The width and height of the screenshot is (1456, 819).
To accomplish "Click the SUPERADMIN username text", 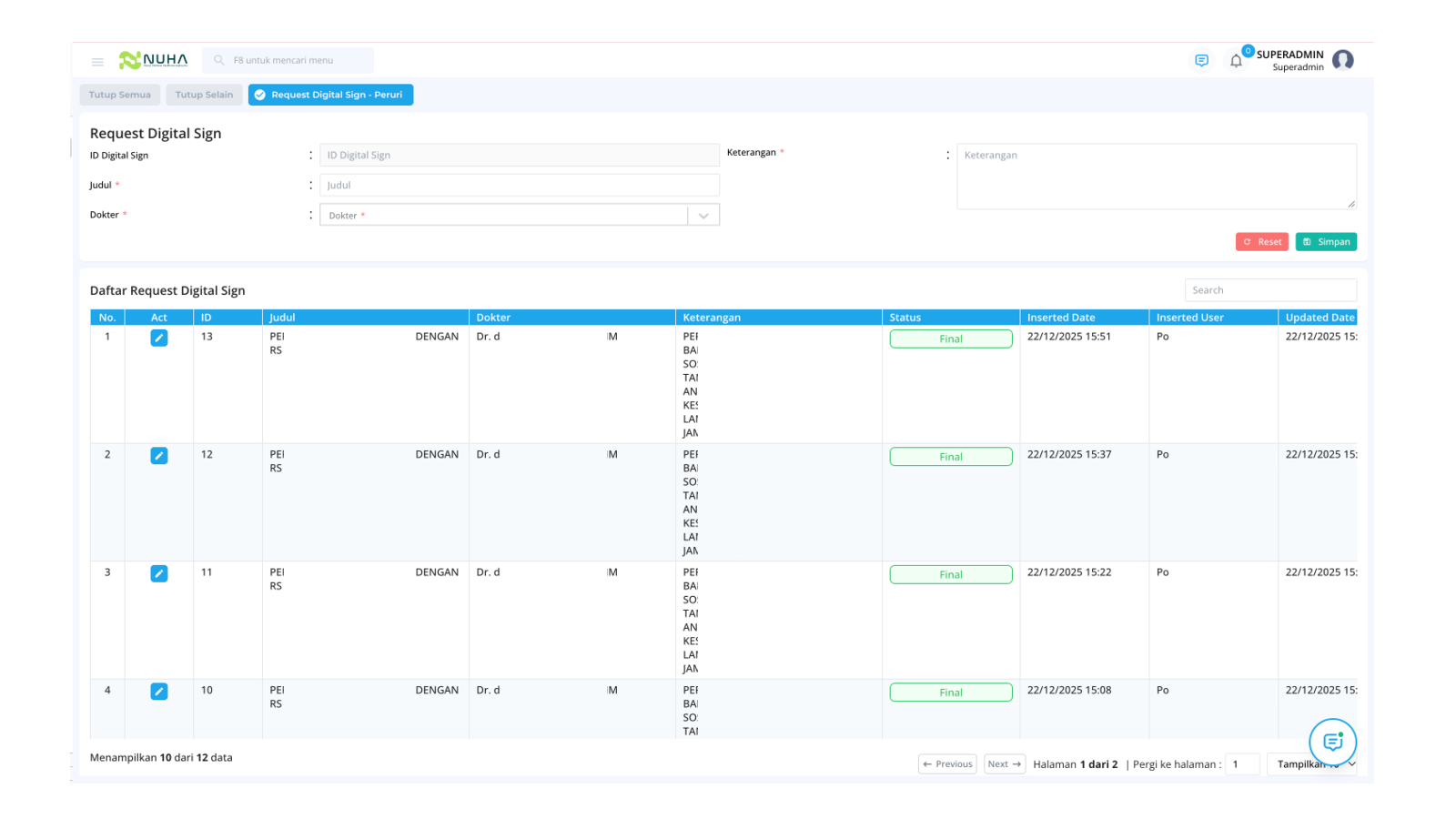I will (1289, 55).
